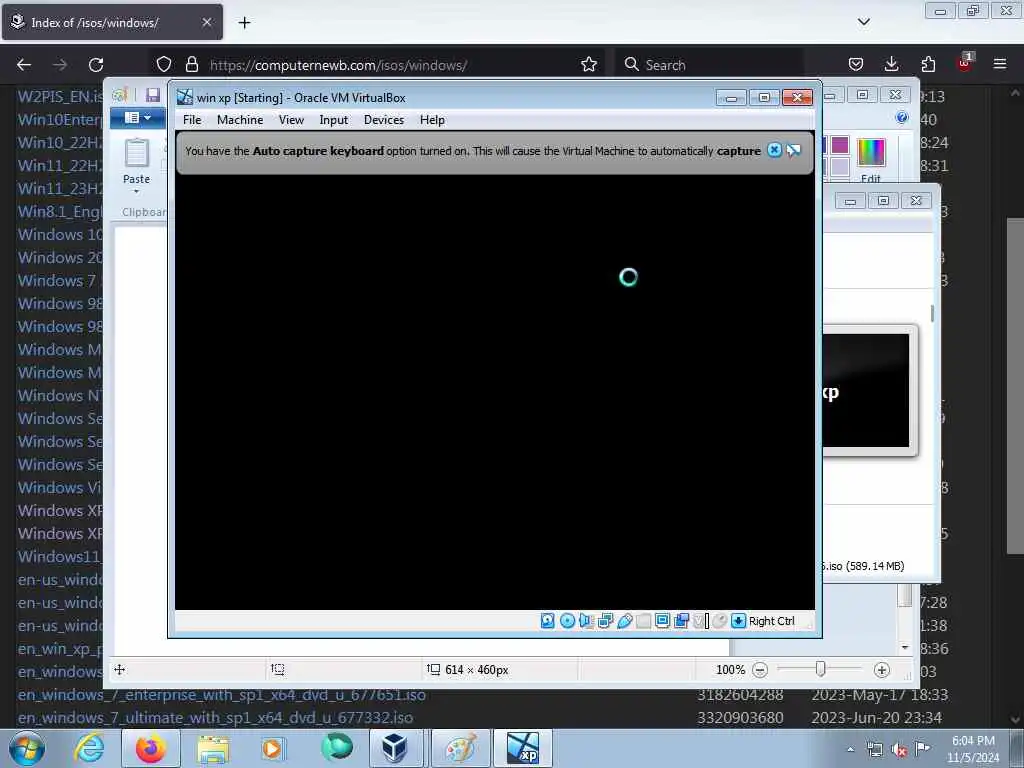Switch to Paint in the taskbar
The width and height of the screenshot is (1024, 768).
pos(460,748)
